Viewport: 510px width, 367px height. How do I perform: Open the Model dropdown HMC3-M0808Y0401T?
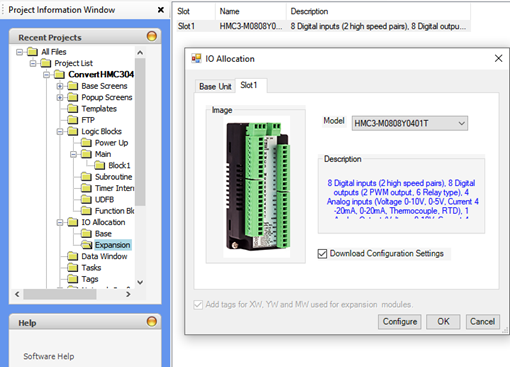pyautogui.click(x=410, y=123)
